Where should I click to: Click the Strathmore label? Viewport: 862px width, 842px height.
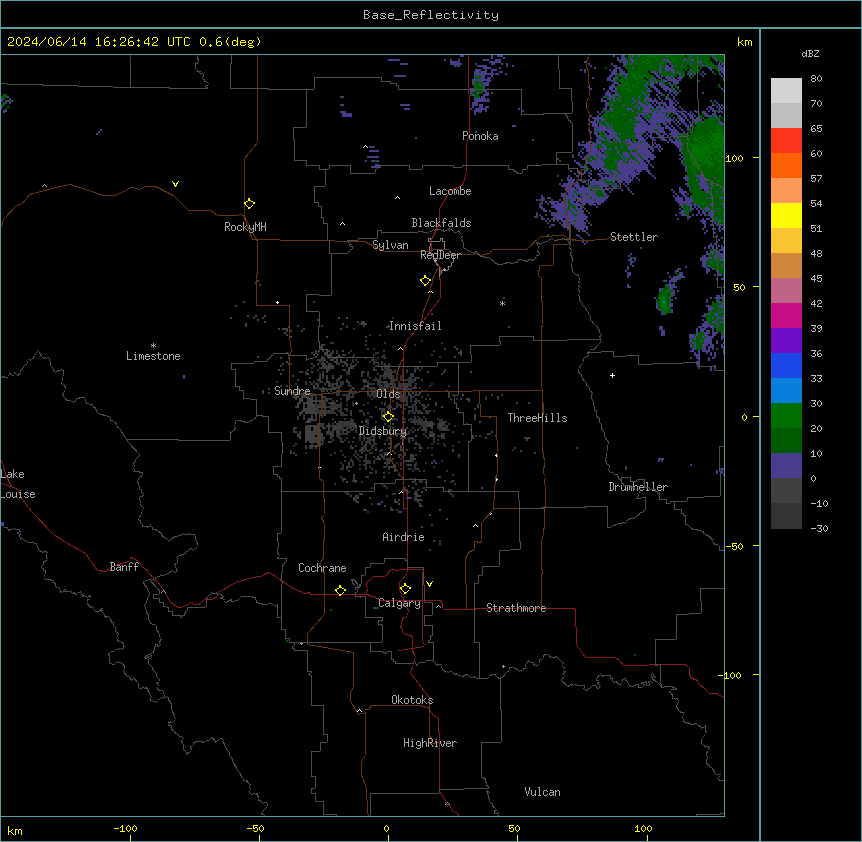point(516,608)
